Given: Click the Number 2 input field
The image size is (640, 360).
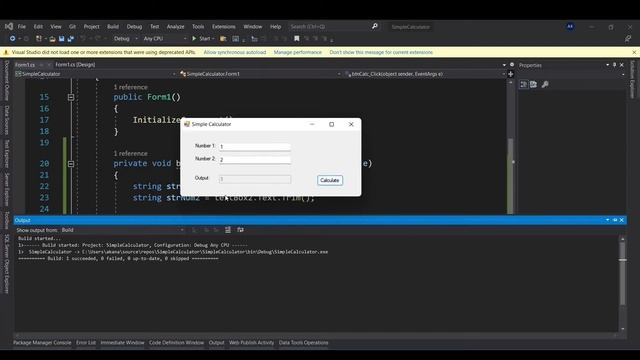Looking at the screenshot, I should (x=255, y=160).
